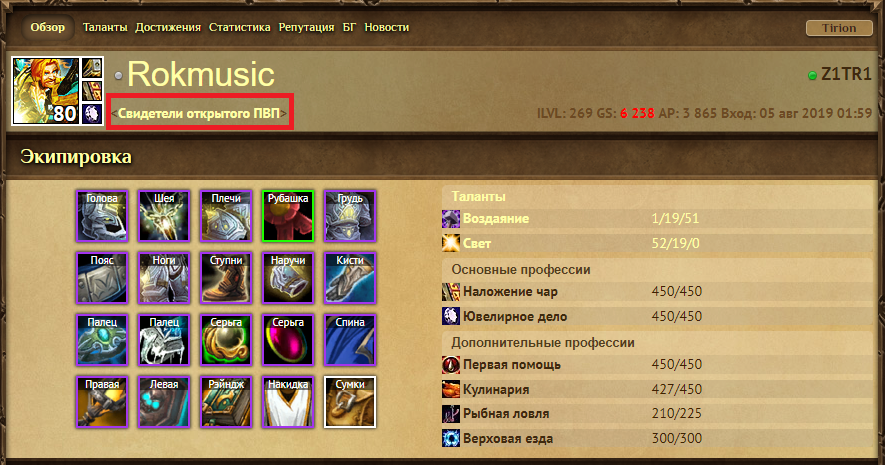Open the Голова head equipment slot

click(x=102, y=216)
